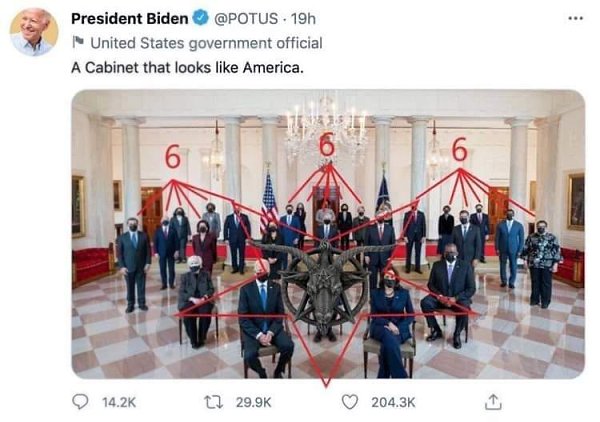Click the United States government official label

tap(206, 43)
